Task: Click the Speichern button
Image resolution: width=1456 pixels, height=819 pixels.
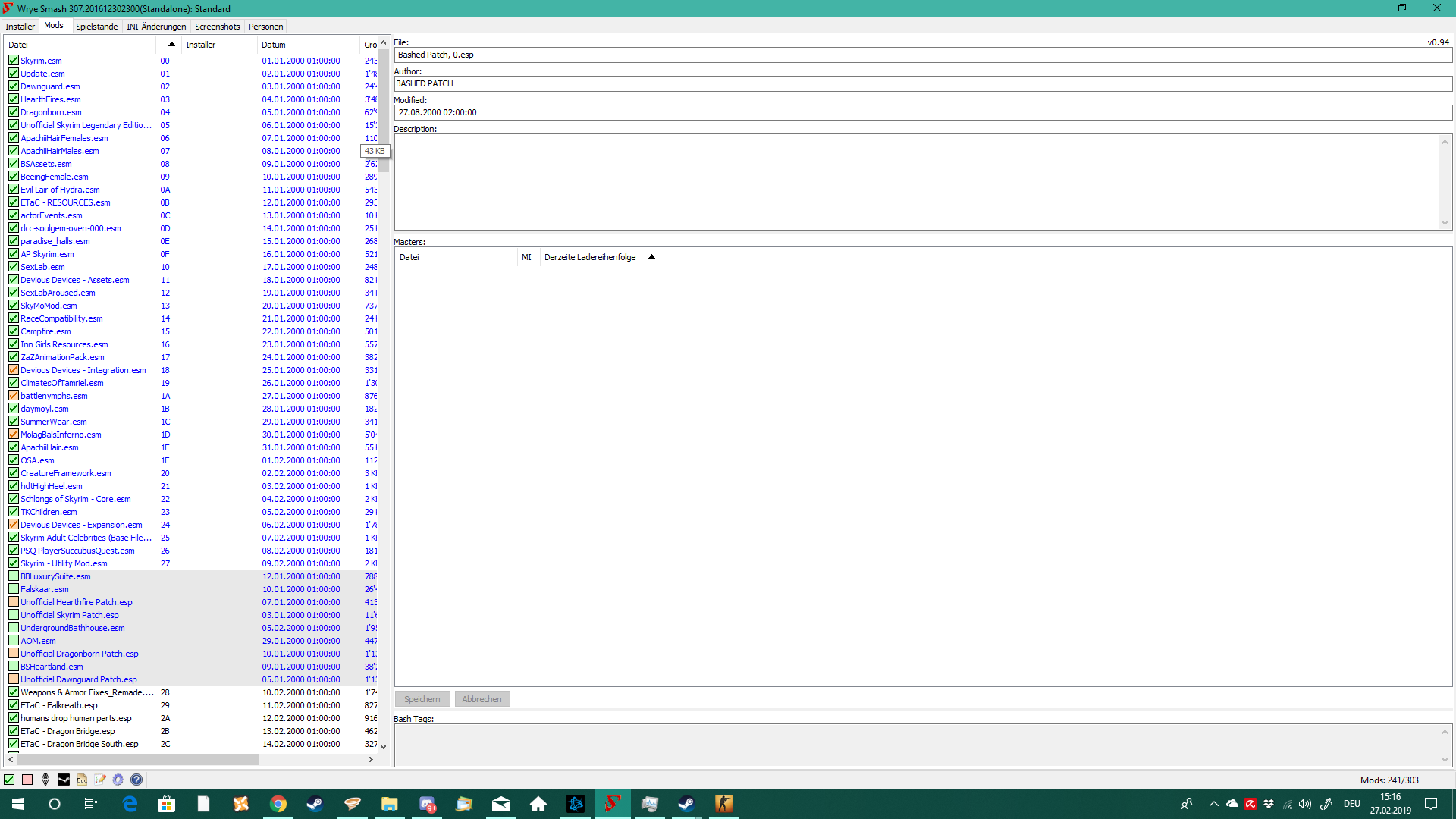Action: [x=422, y=699]
